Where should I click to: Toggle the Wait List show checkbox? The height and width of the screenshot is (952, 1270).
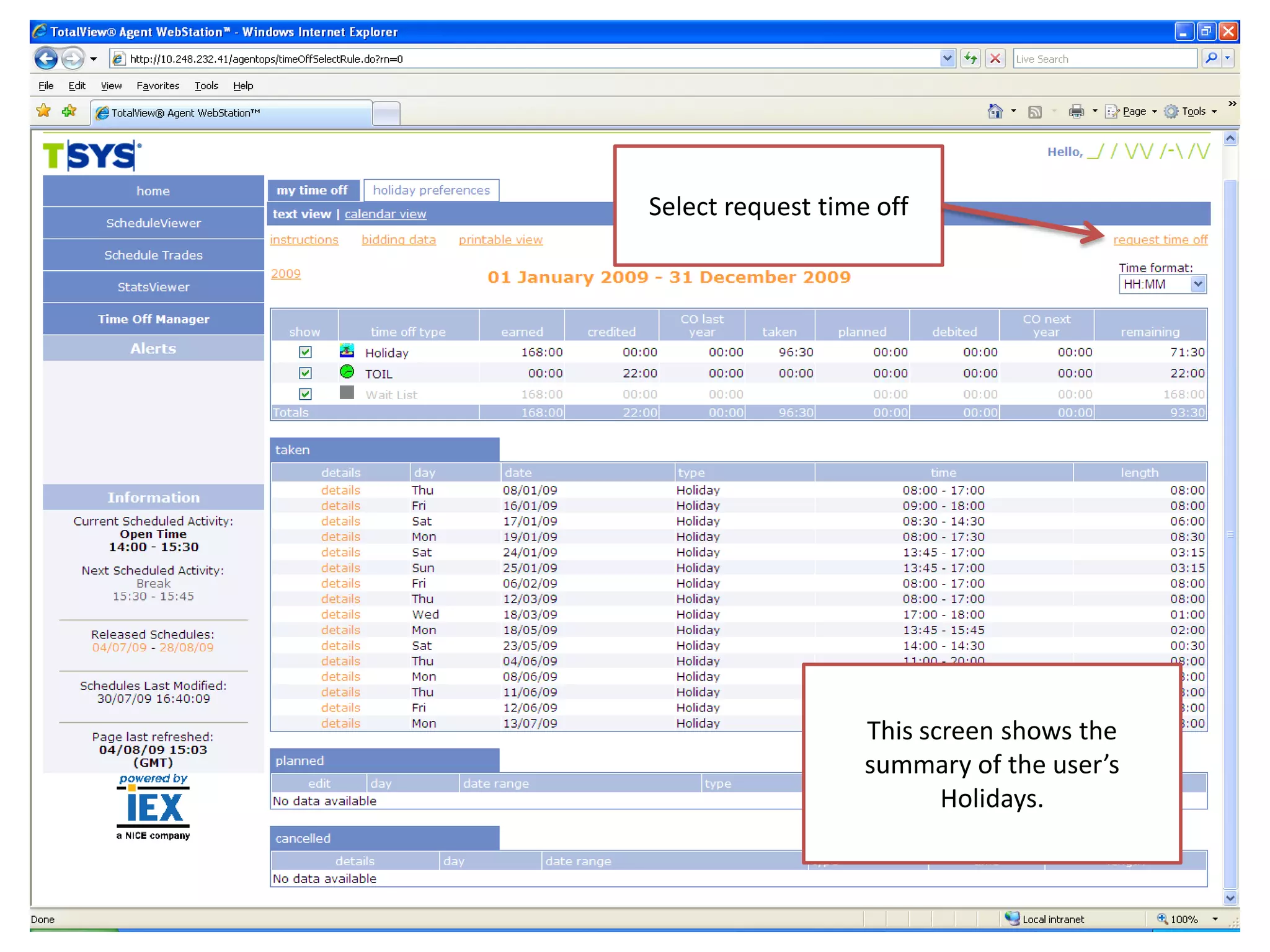click(x=305, y=394)
